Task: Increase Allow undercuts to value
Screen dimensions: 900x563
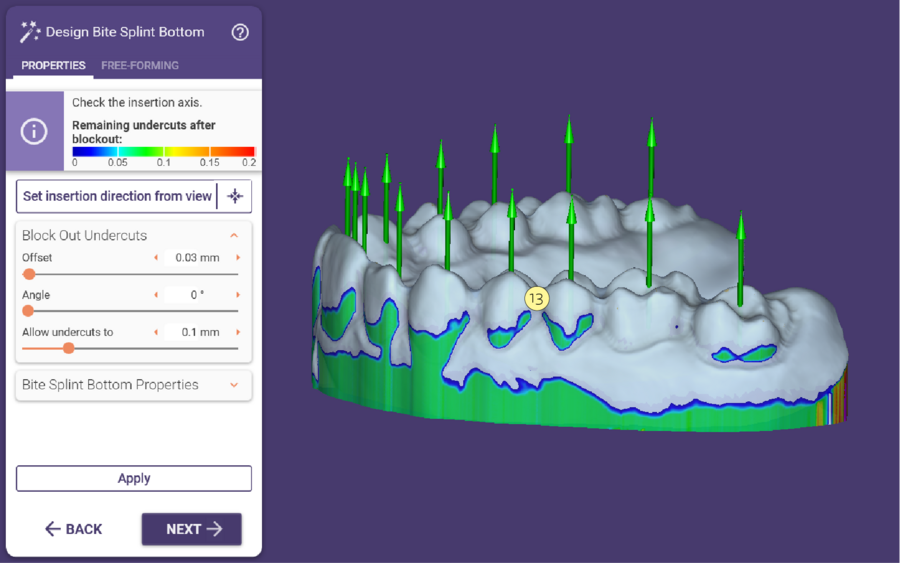Action: (x=238, y=332)
